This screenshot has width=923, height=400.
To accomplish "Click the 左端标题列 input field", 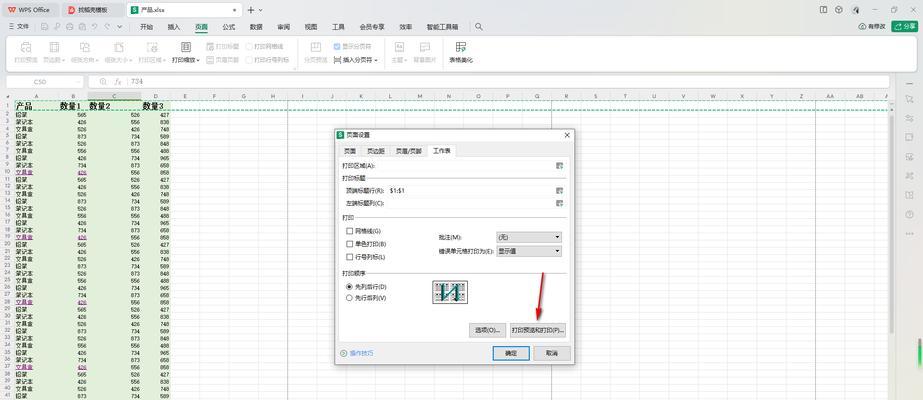I will [470, 203].
